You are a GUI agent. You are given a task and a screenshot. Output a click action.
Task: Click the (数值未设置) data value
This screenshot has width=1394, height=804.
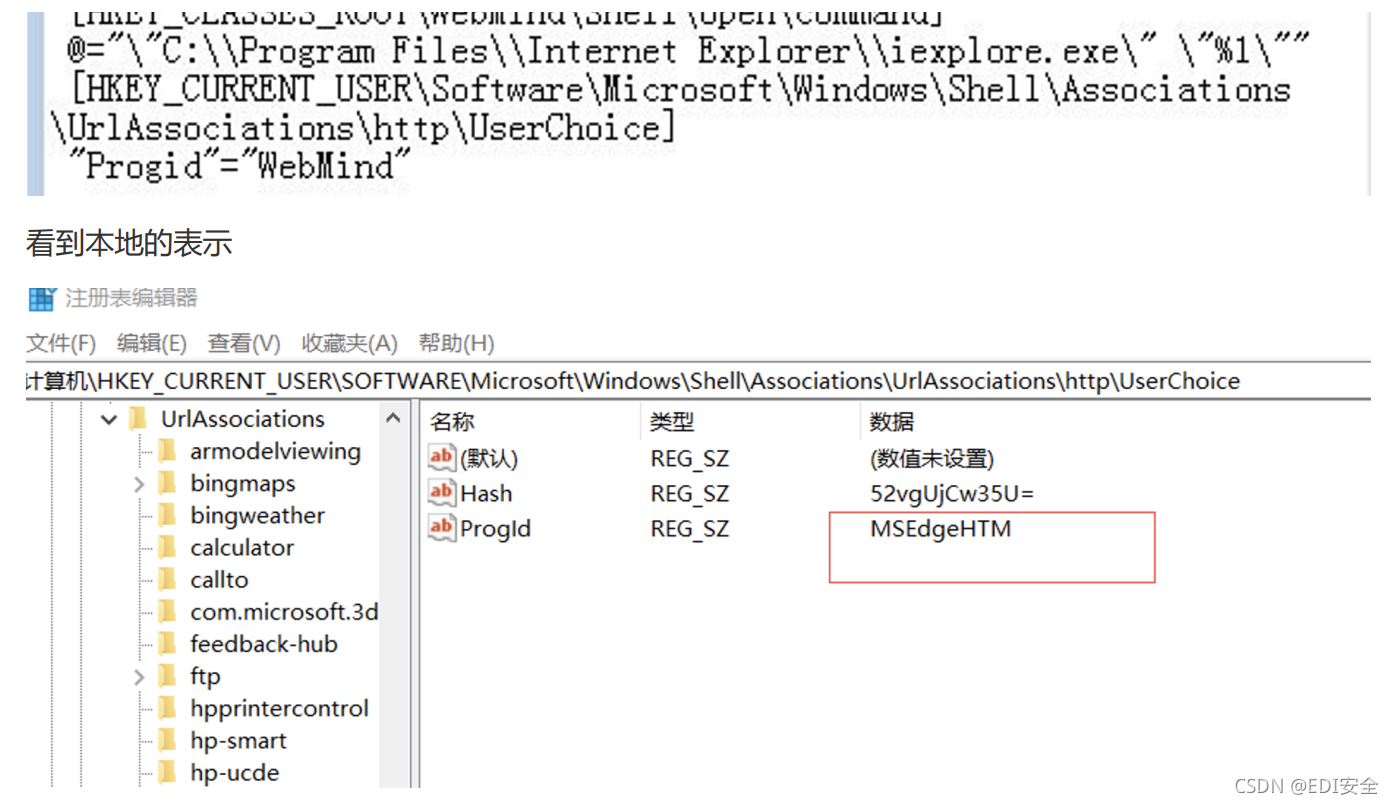pyautogui.click(x=932, y=459)
